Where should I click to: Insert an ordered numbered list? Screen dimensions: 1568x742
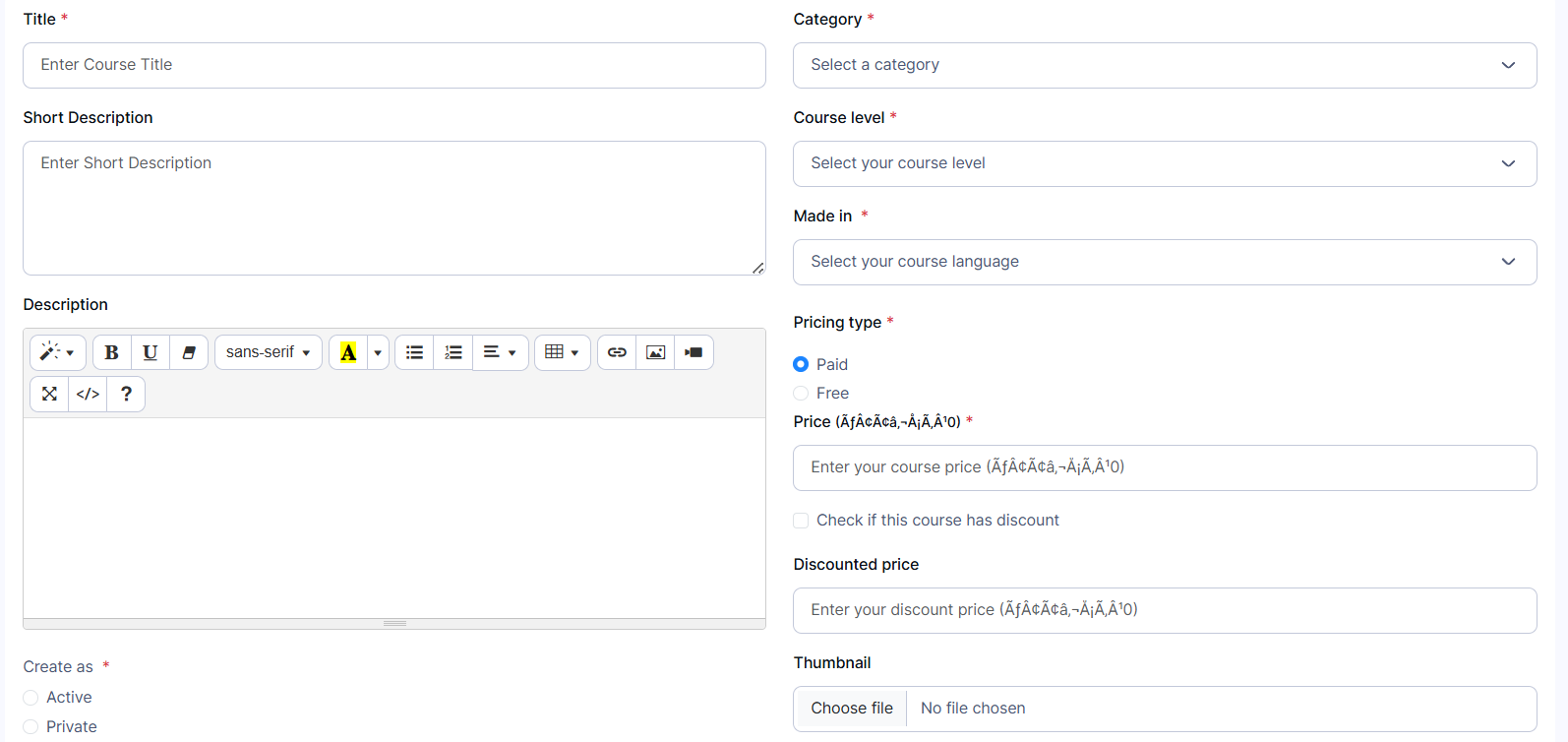tap(452, 352)
